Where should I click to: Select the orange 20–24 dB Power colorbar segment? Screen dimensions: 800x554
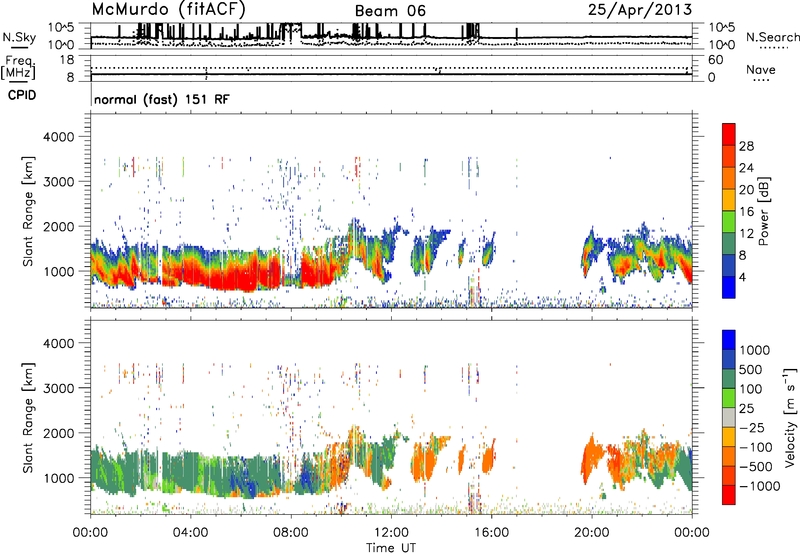pyautogui.click(x=729, y=178)
